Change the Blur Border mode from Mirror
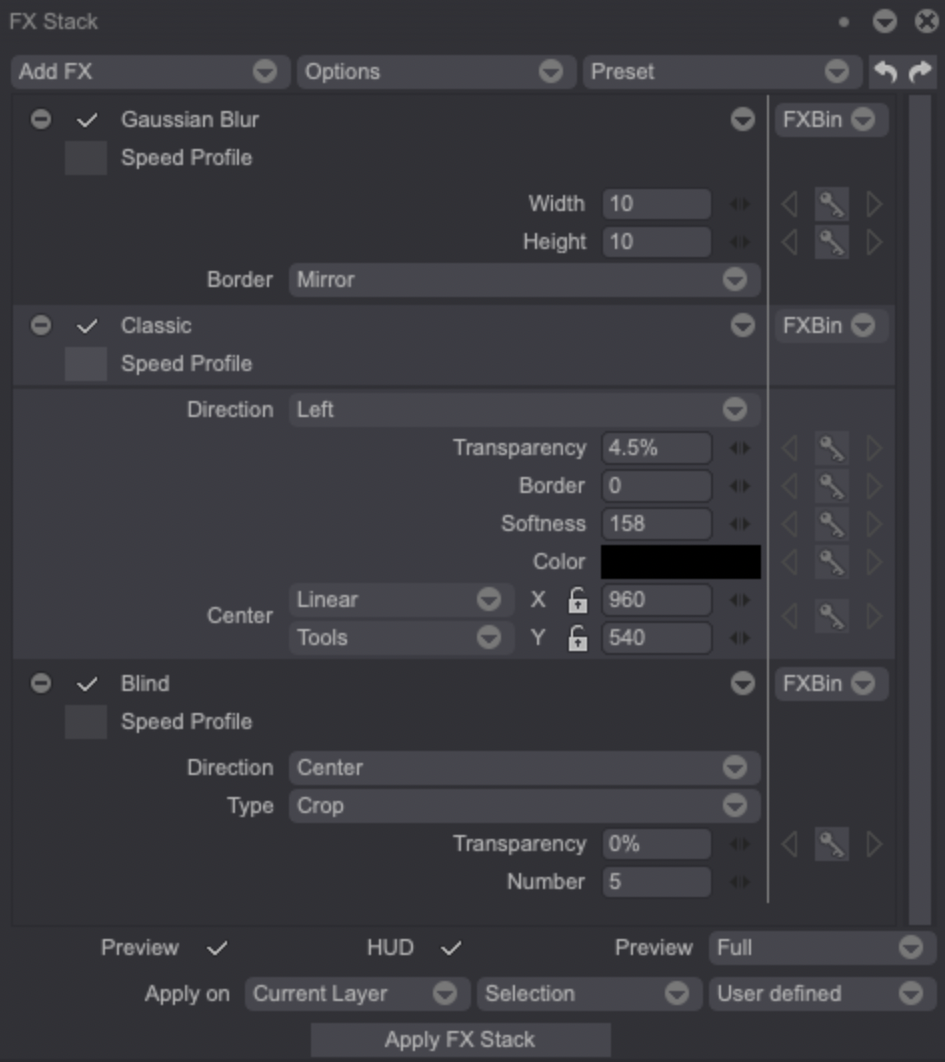945x1062 pixels. pos(524,280)
